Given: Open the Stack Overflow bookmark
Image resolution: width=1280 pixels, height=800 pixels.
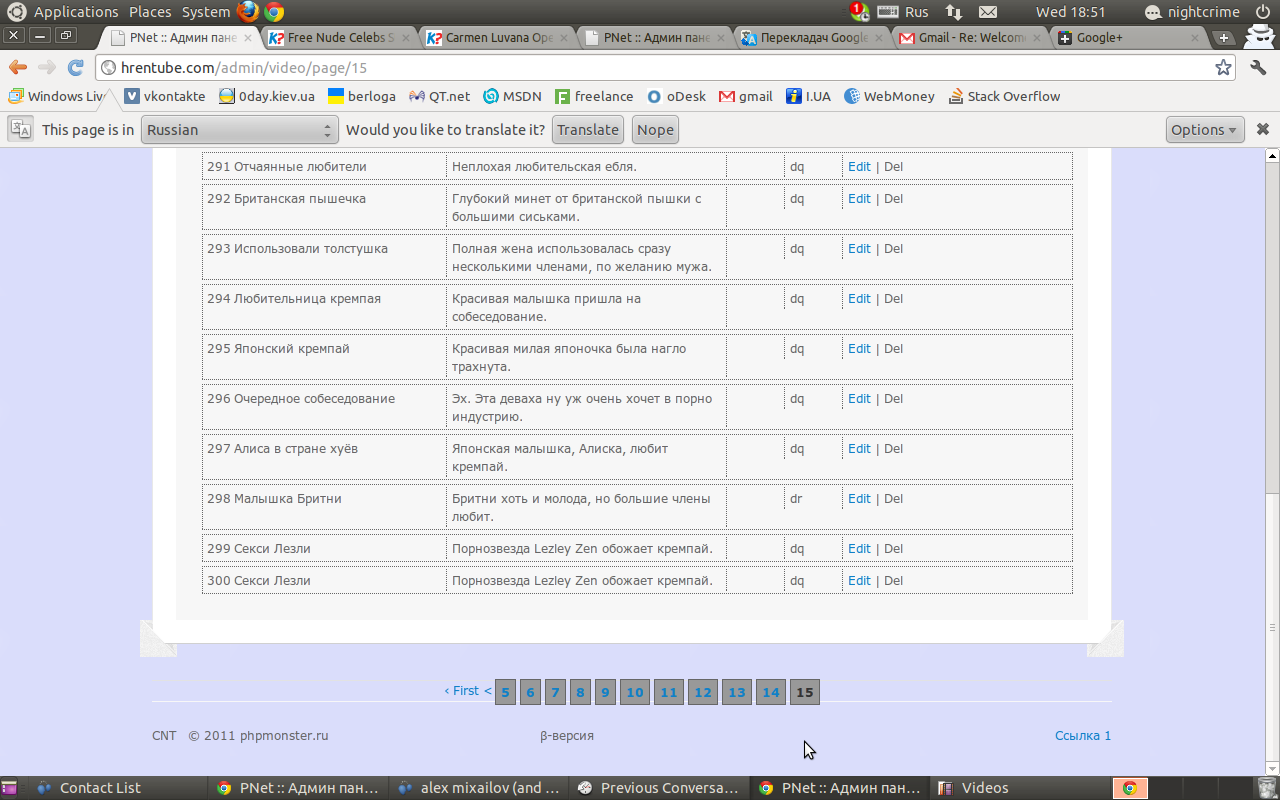Looking at the screenshot, I should click(1004, 96).
